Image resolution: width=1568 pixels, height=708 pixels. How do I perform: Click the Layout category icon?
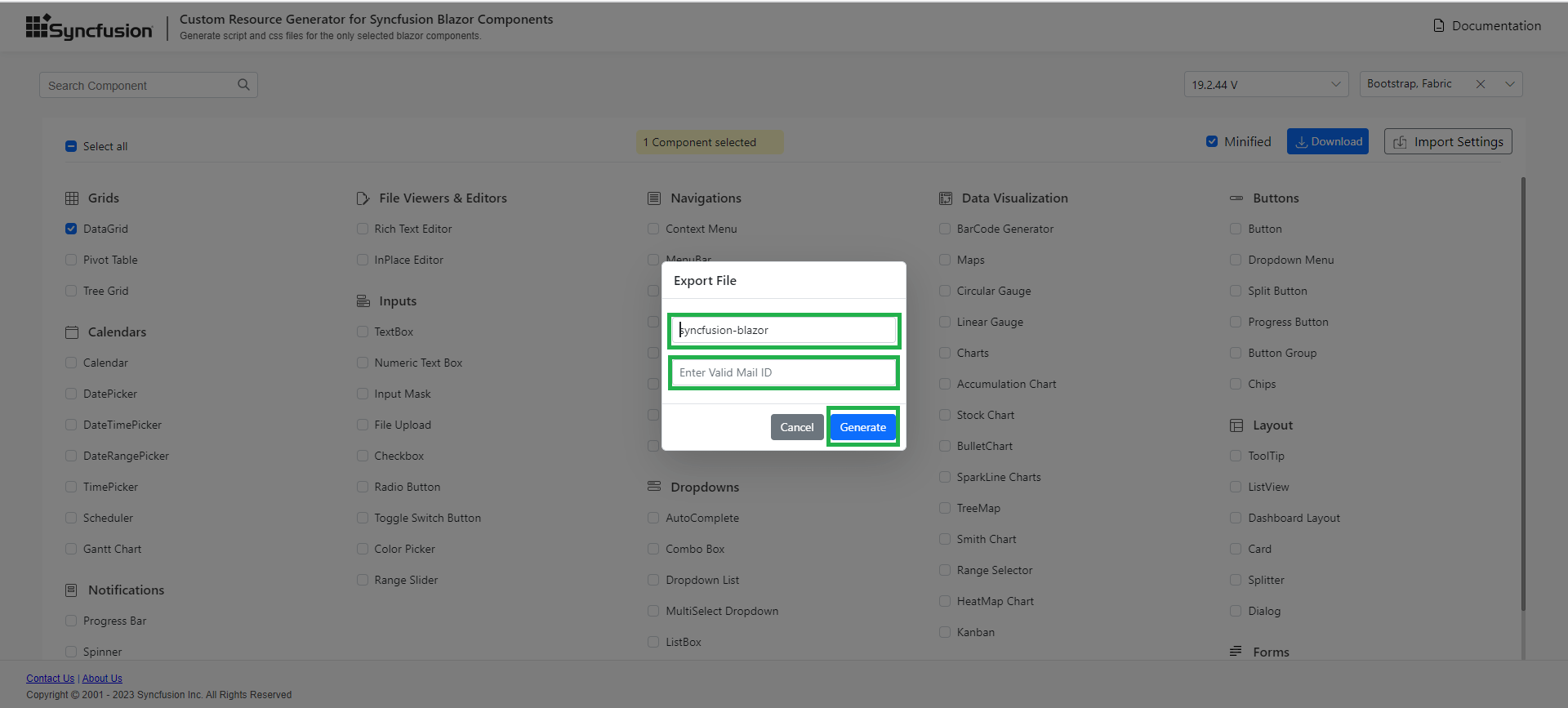tap(1236, 425)
